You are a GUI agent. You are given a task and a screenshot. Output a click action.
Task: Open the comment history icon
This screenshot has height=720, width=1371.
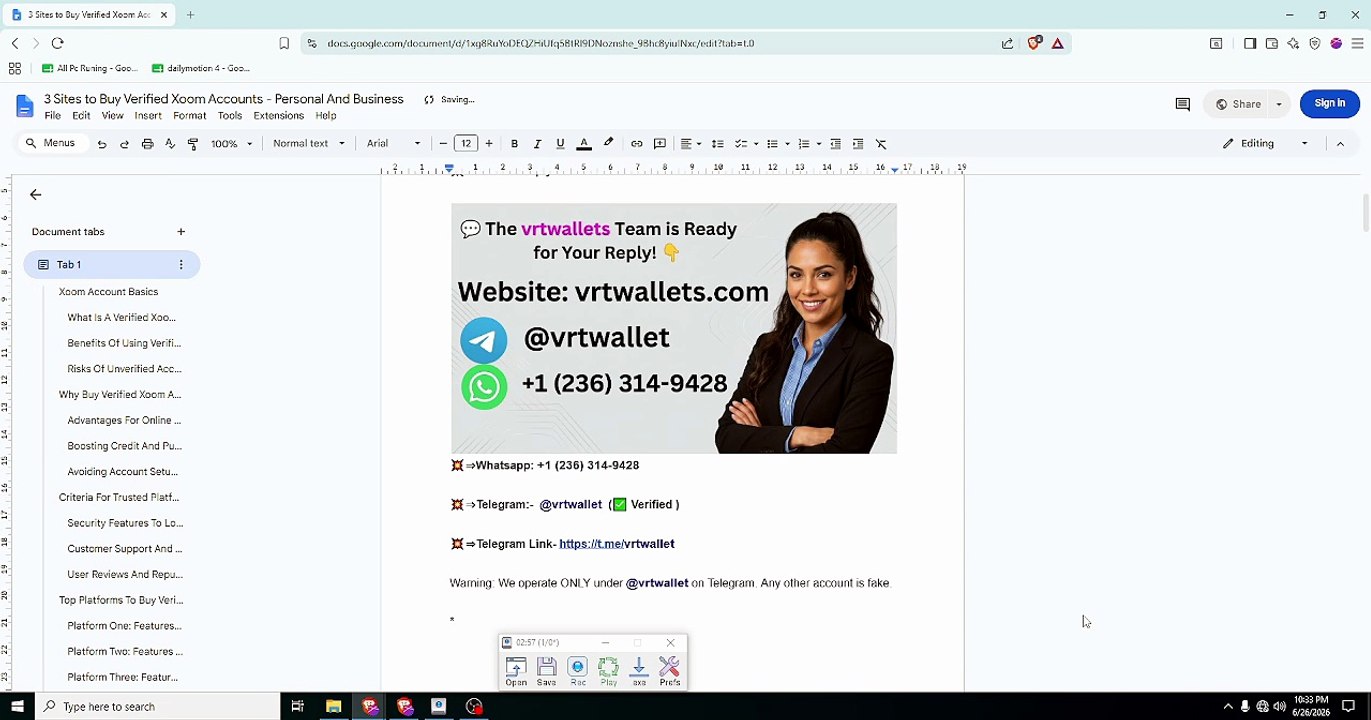(x=1182, y=104)
